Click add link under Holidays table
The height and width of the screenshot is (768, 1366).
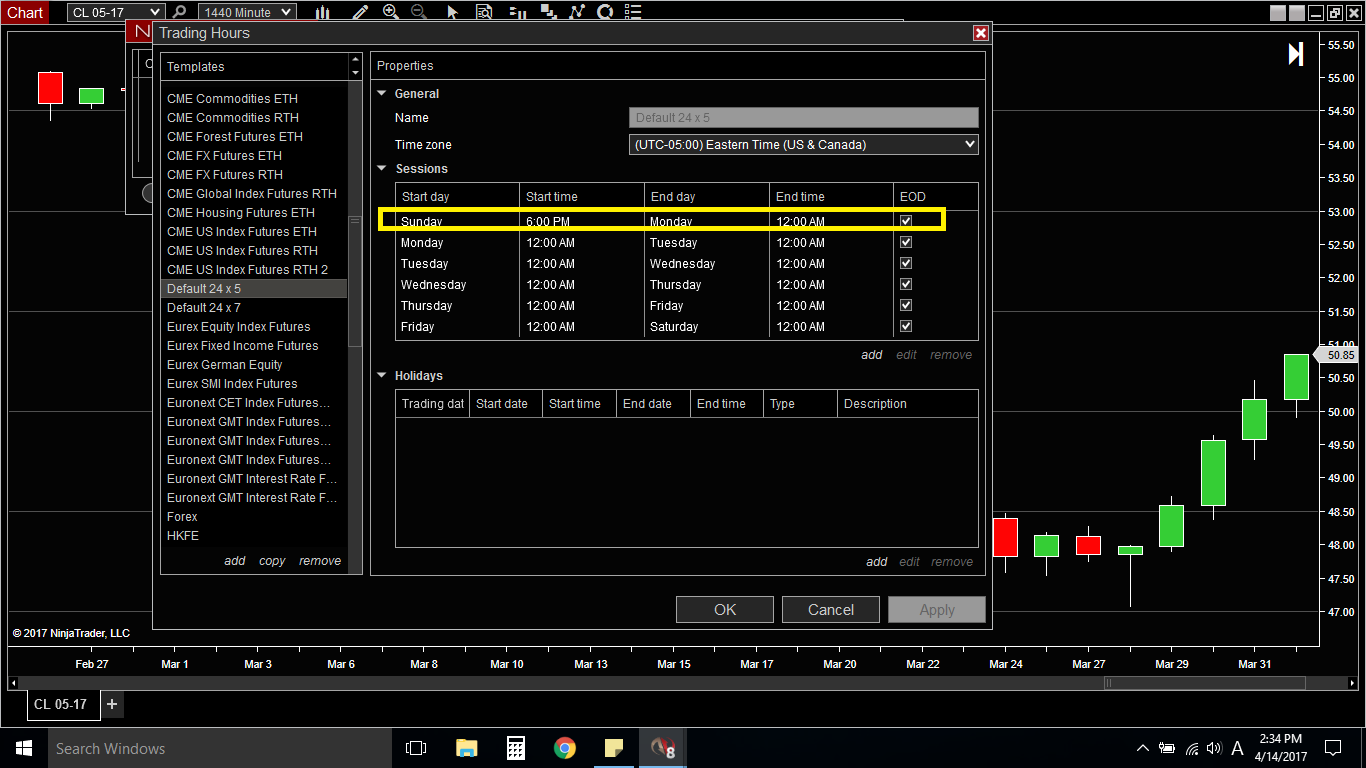tap(877, 562)
